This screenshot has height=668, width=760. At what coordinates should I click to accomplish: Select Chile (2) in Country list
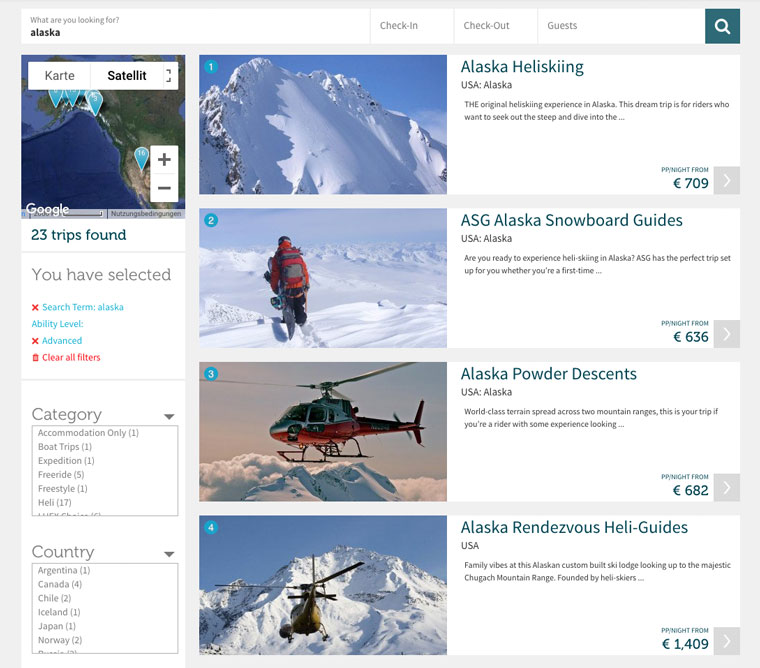[x=54, y=598]
